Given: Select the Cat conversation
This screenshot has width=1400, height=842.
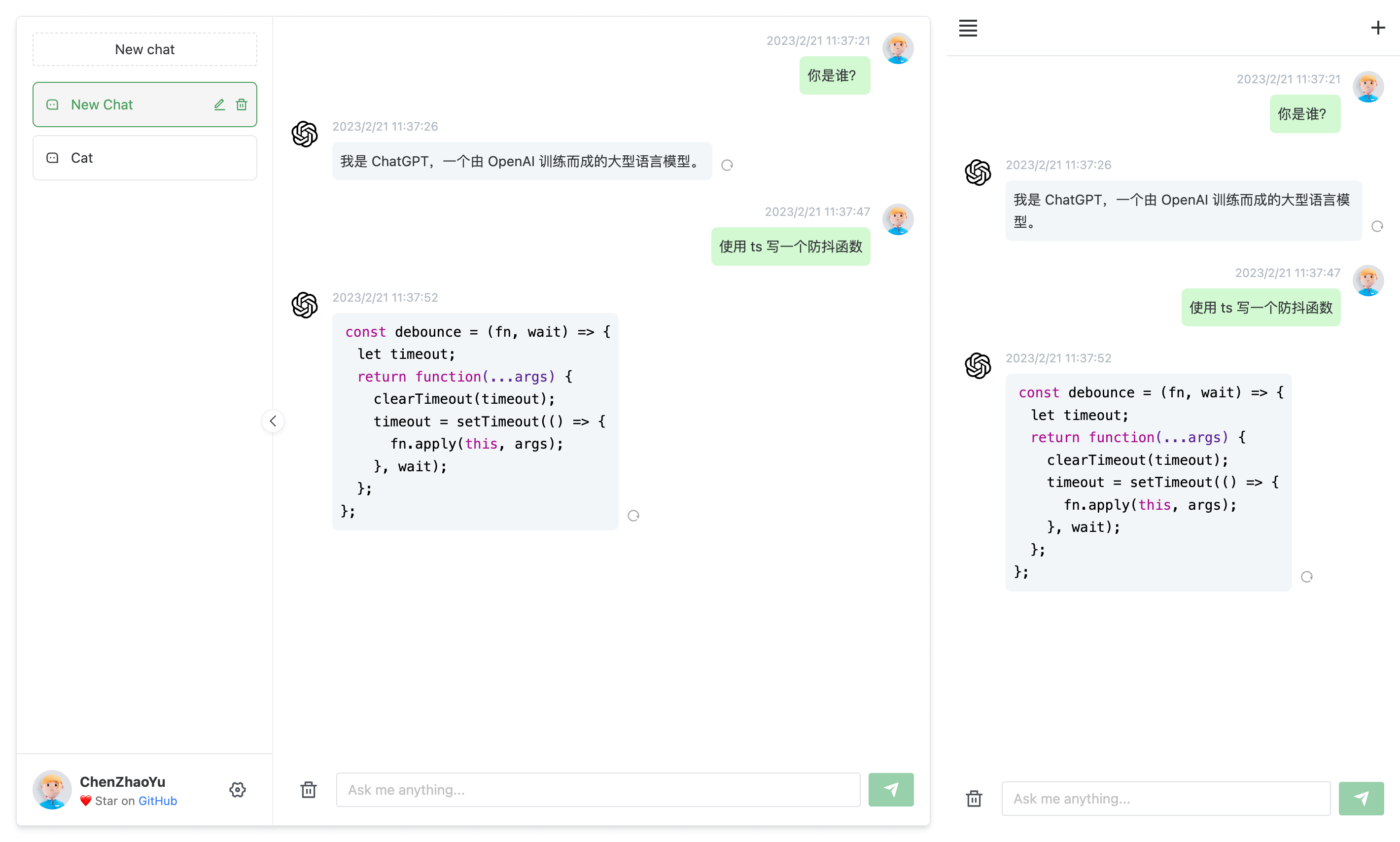Looking at the screenshot, I should (144, 158).
